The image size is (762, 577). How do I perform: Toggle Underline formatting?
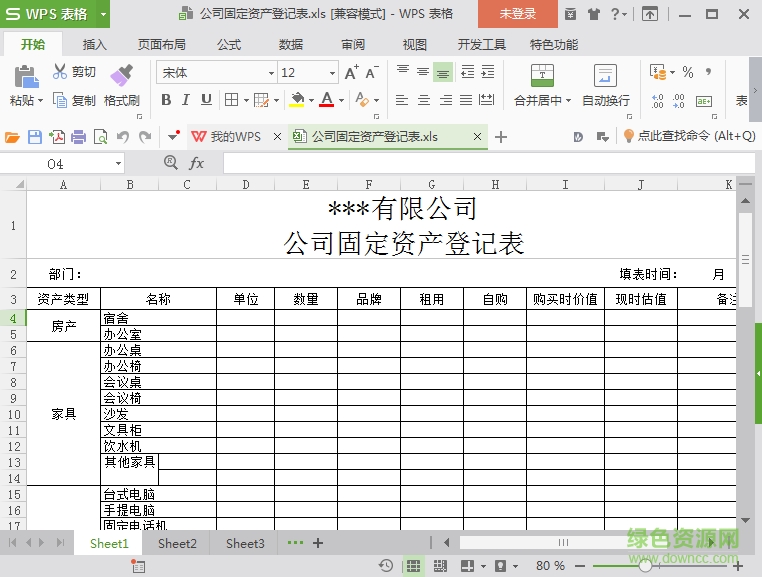(x=207, y=100)
